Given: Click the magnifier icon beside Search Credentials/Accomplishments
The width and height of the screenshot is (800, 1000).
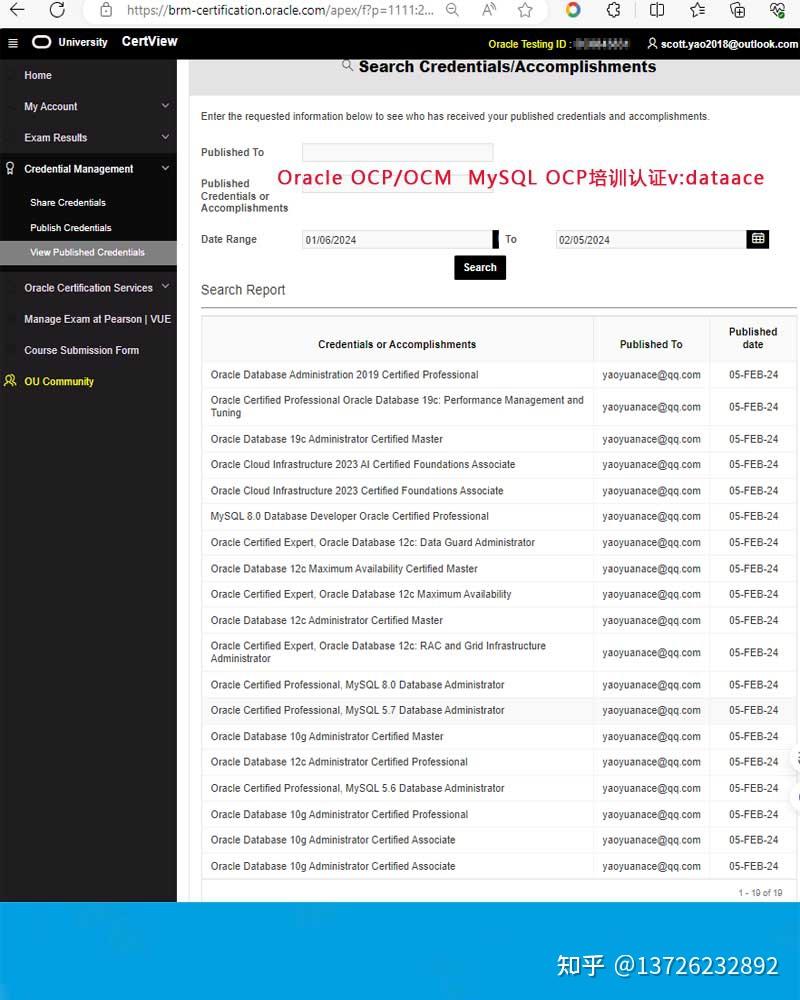Looking at the screenshot, I should pyautogui.click(x=349, y=64).
